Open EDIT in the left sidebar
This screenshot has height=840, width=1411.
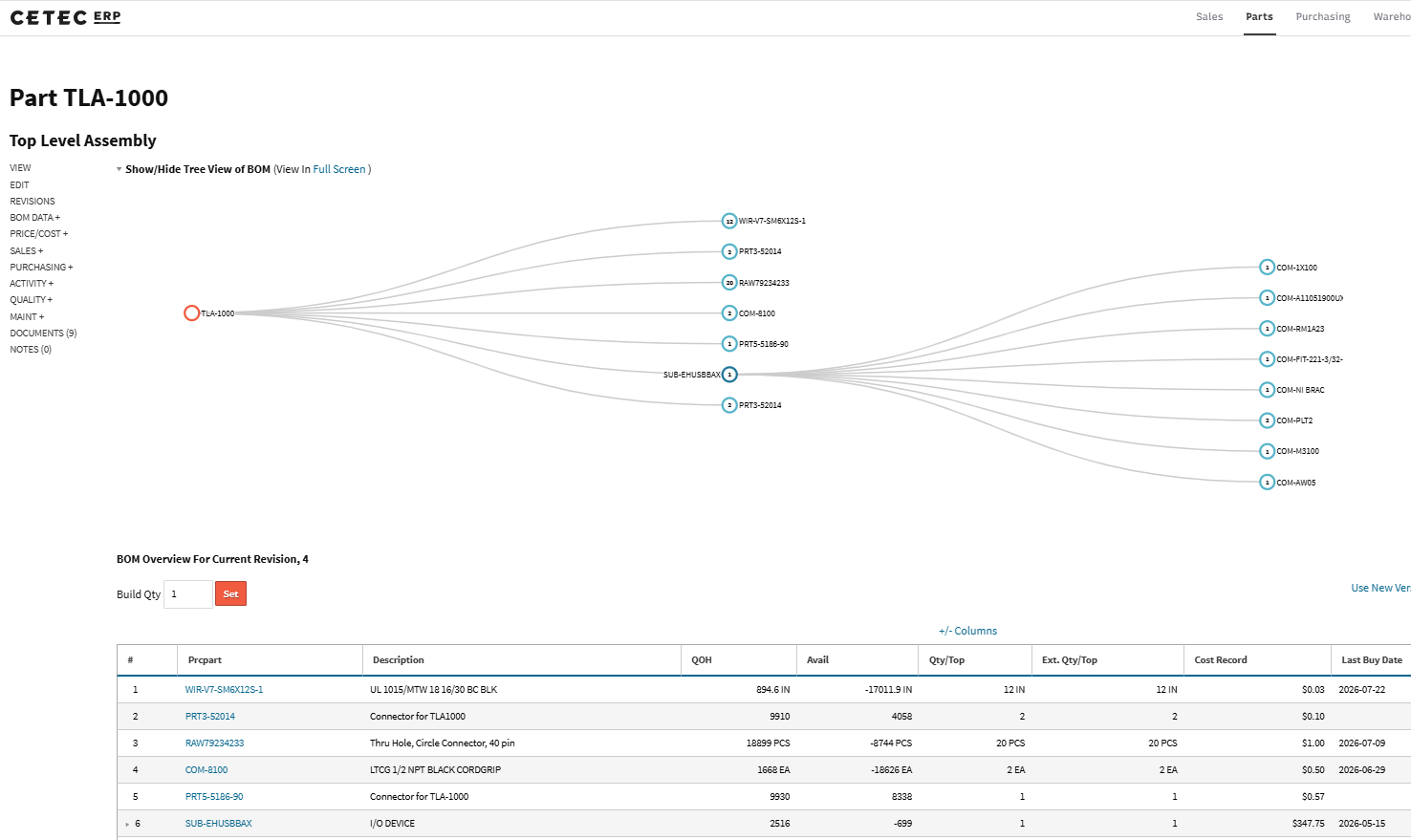click(19, 185)
